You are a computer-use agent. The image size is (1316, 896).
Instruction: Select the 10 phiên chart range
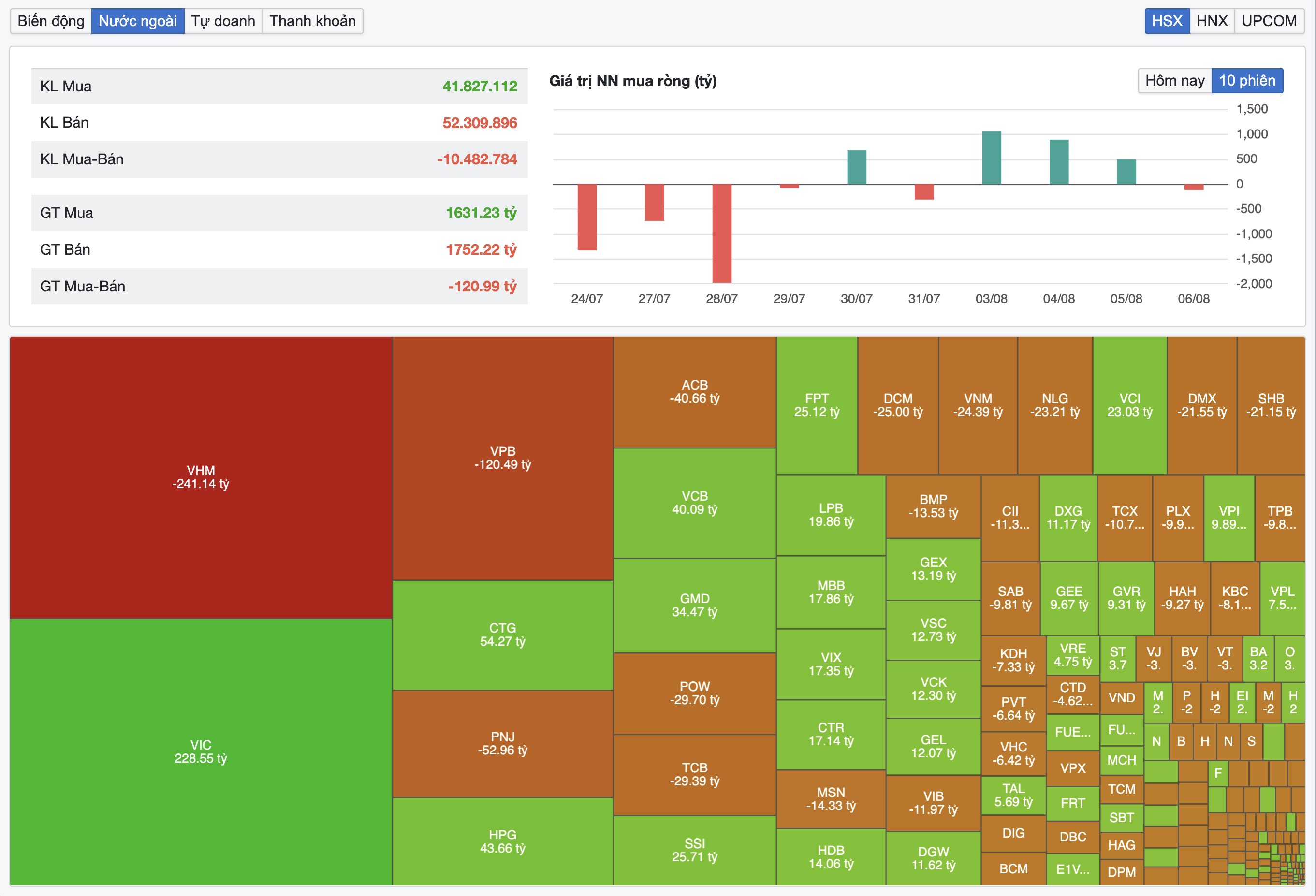point(1247,80)
